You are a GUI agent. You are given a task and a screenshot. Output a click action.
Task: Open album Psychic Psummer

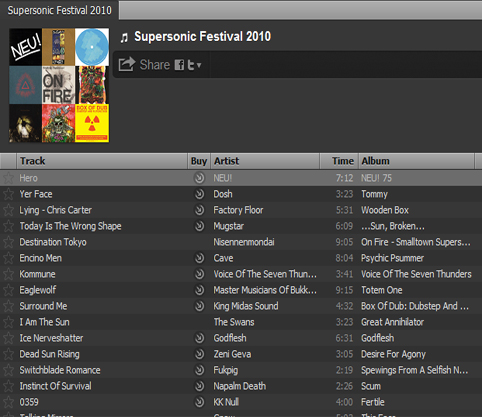click(x=392, y=258)
